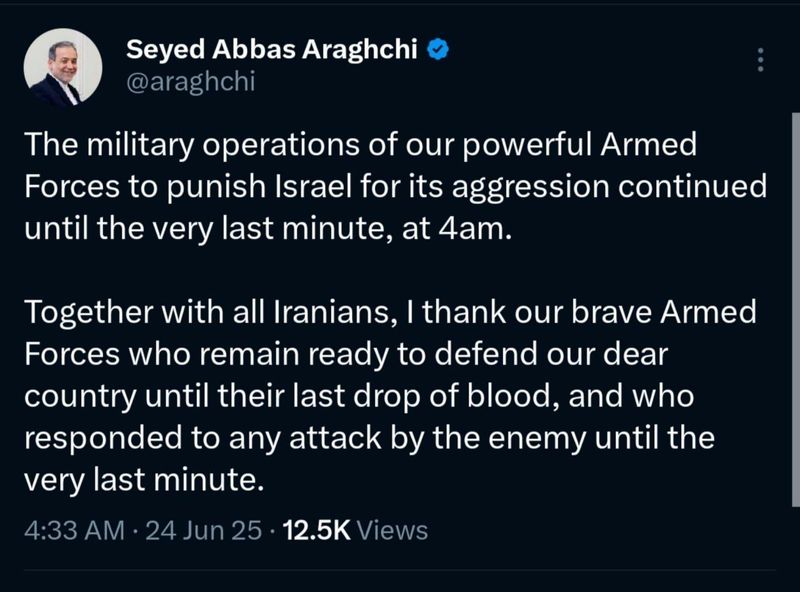
Task: Click the words 'very last minute.' ending the tweet
Action: tap(144, 480)
